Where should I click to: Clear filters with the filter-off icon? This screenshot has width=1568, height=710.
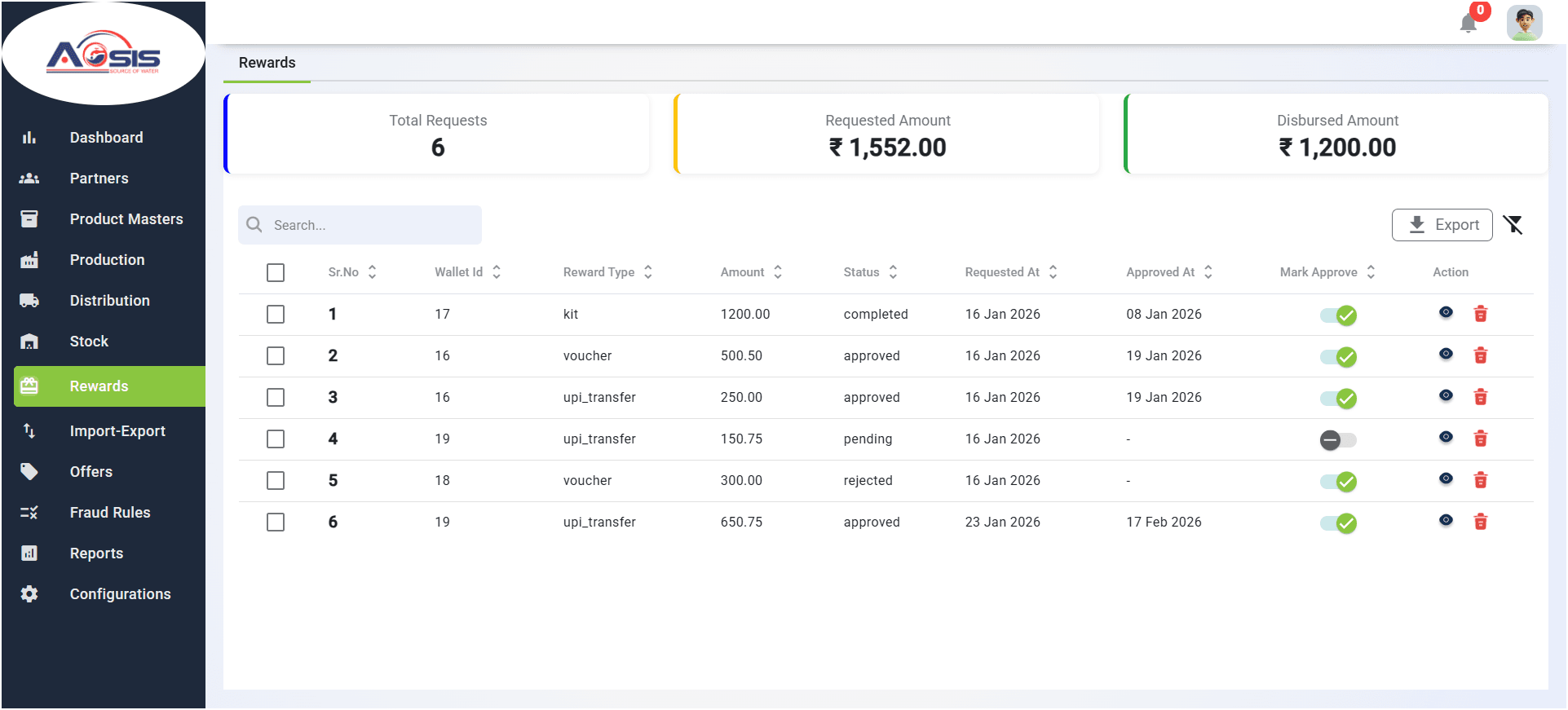[x=1513, y=225]
